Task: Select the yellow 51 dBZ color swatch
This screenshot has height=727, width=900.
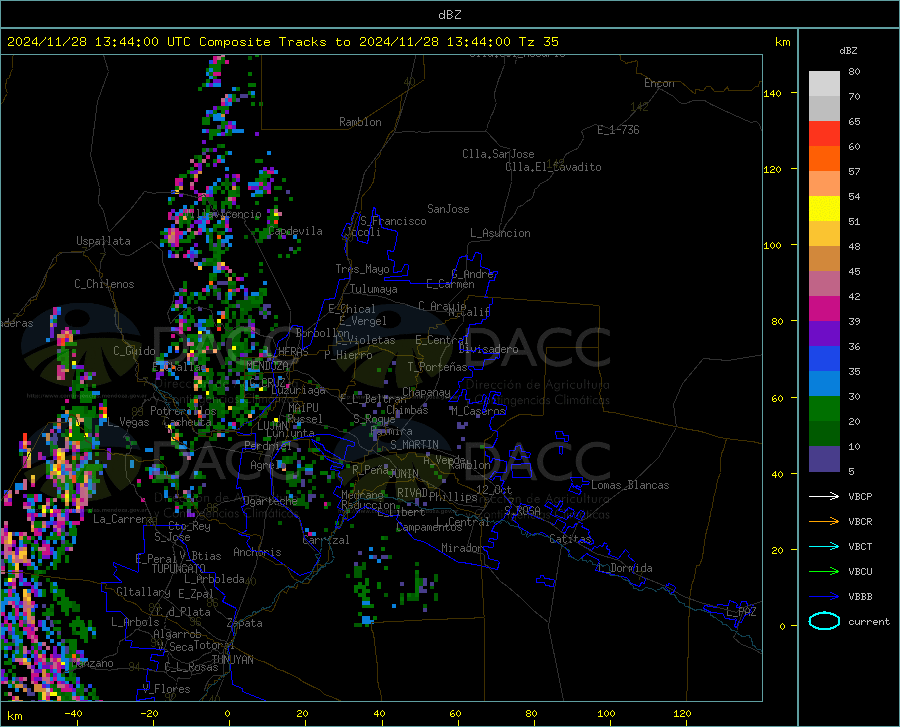Action: pos(824,209)
